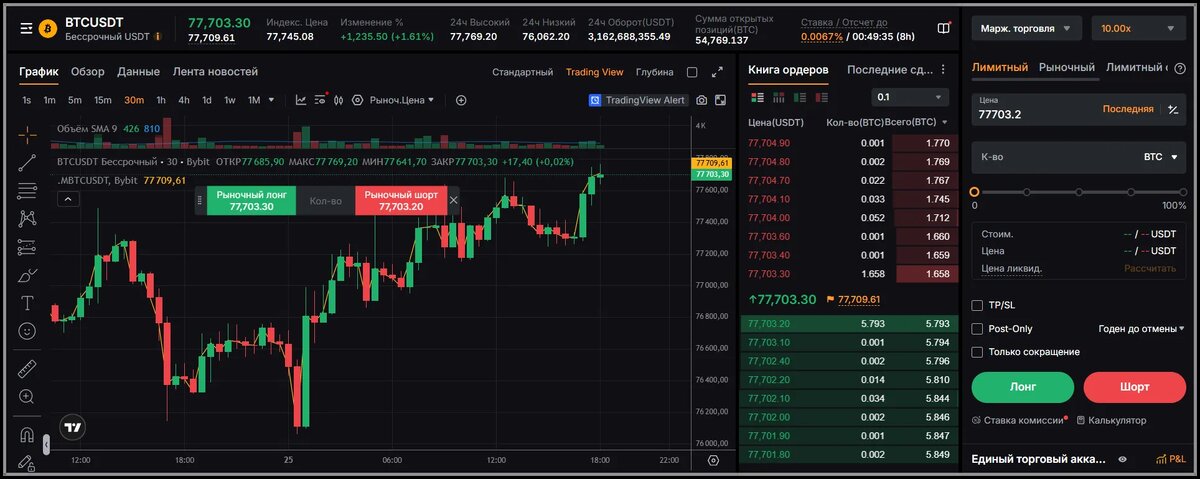Open the TradingView Alert button
Screen dimensions: 1200x479
638,100
